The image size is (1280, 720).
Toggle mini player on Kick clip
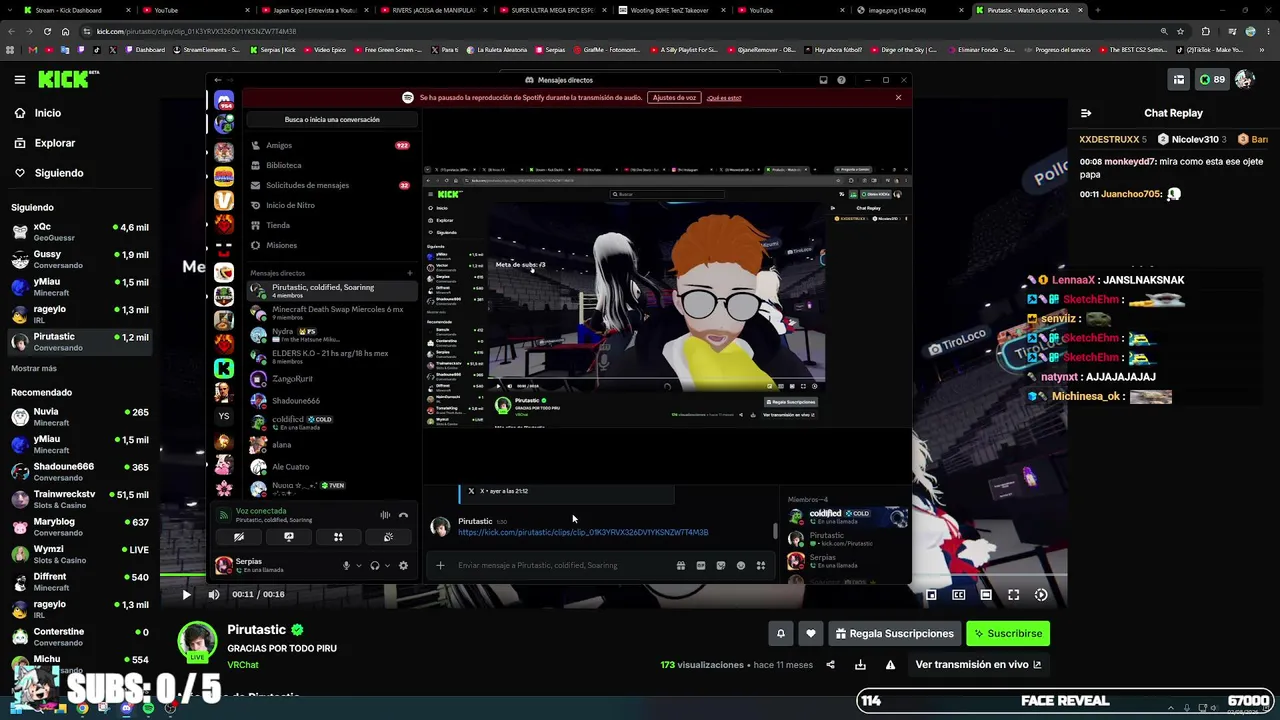click(x=931, y=595)
